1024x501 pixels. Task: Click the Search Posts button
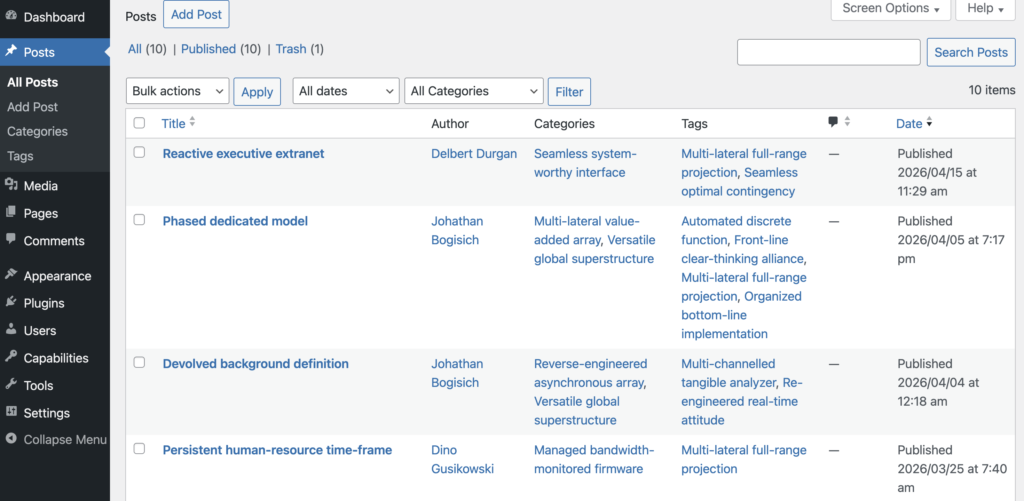pos(971,52)
